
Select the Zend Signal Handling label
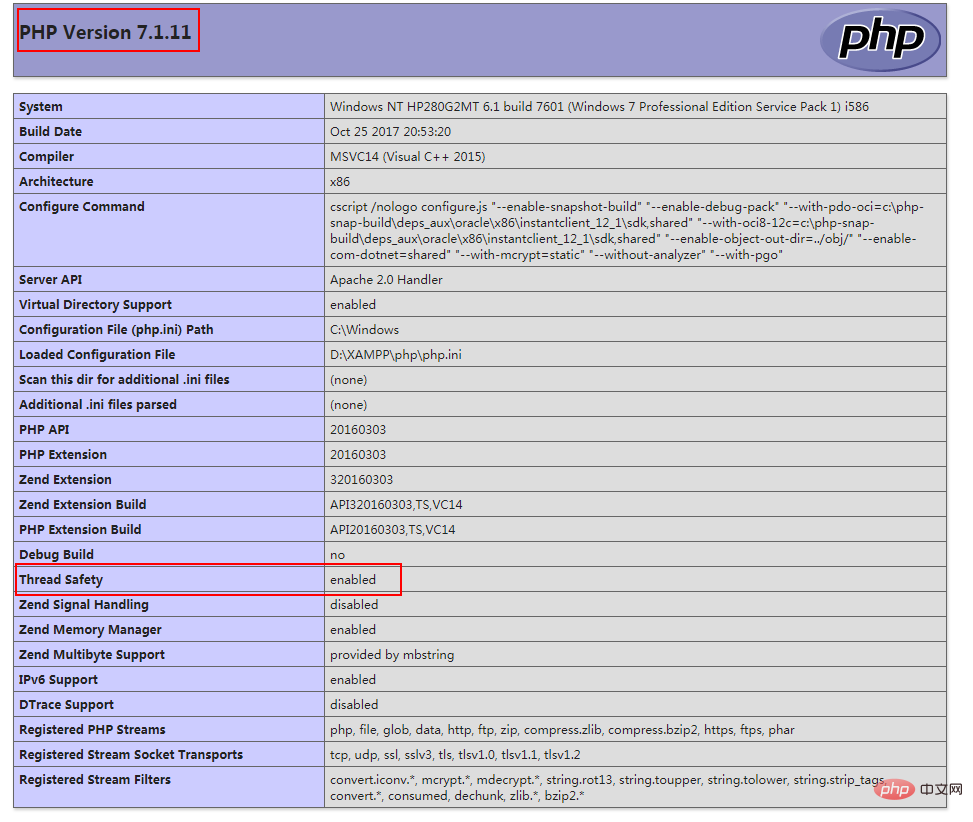[x=84, y=604]
